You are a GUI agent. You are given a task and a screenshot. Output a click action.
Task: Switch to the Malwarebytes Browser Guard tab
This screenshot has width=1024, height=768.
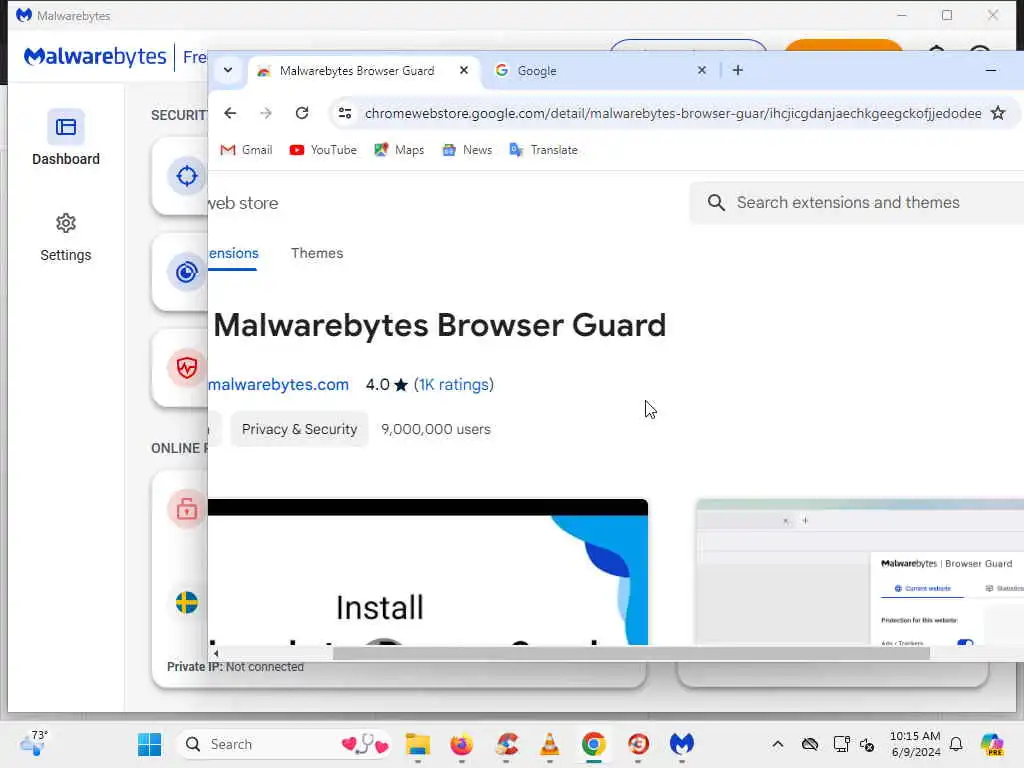(x=357, y=71)
